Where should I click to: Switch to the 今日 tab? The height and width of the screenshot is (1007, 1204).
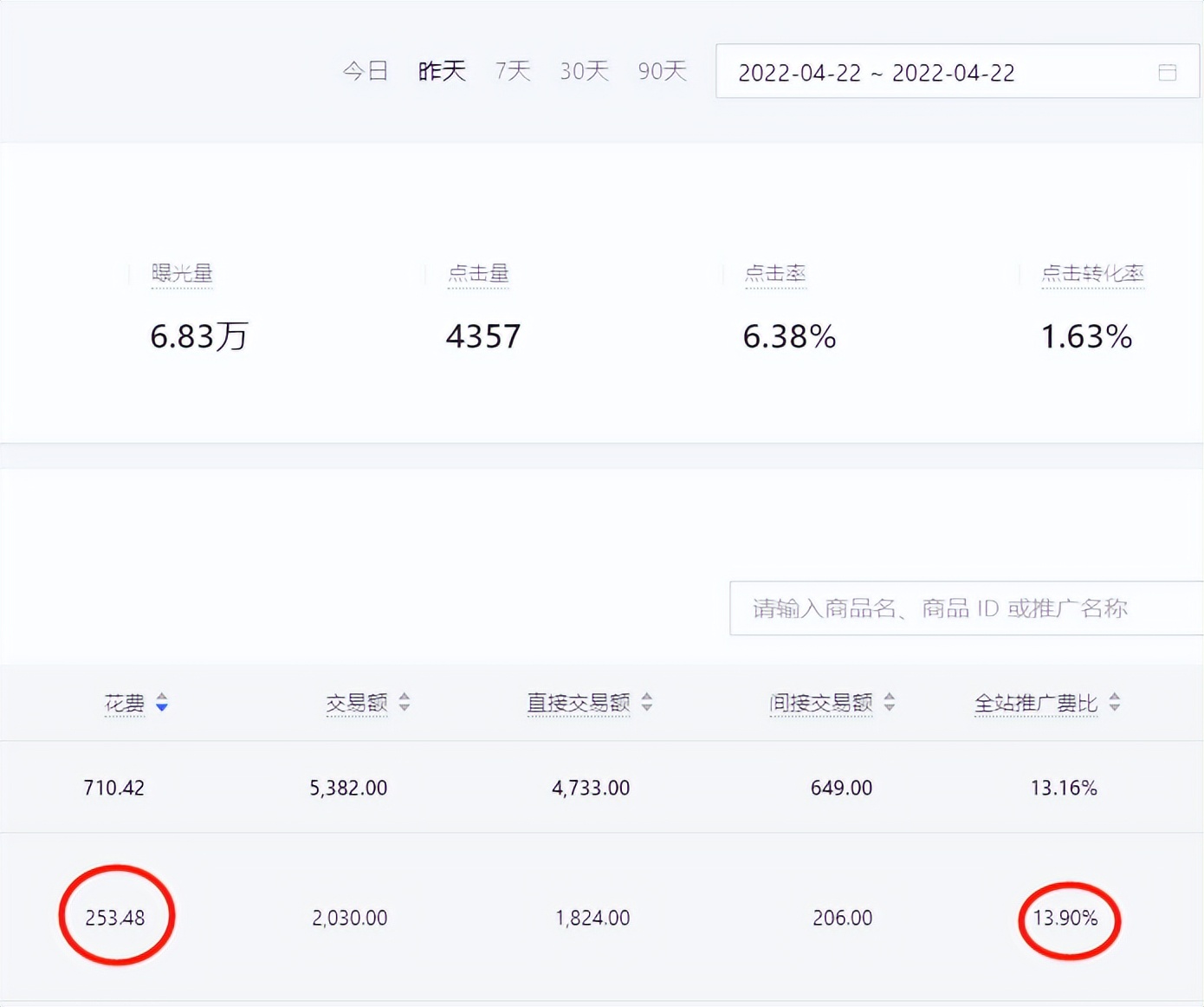(x=365, y=72)
